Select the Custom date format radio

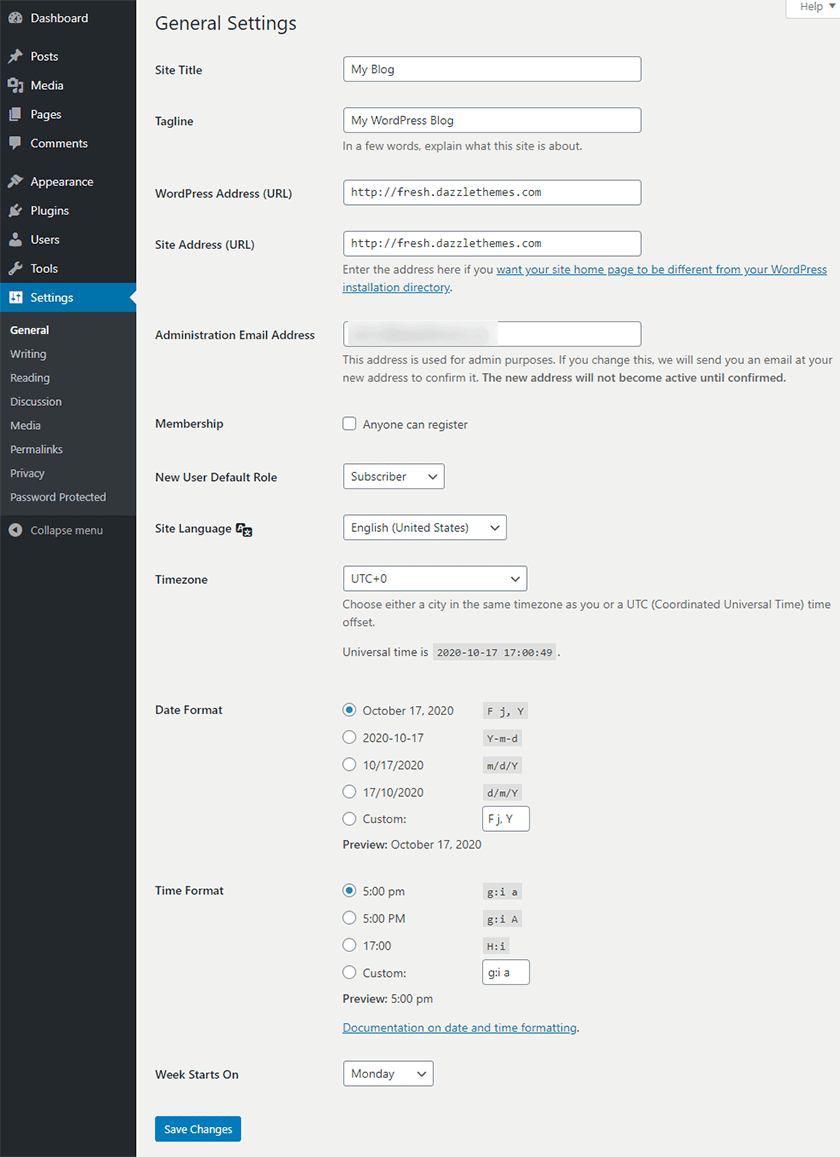coord(349,818)
